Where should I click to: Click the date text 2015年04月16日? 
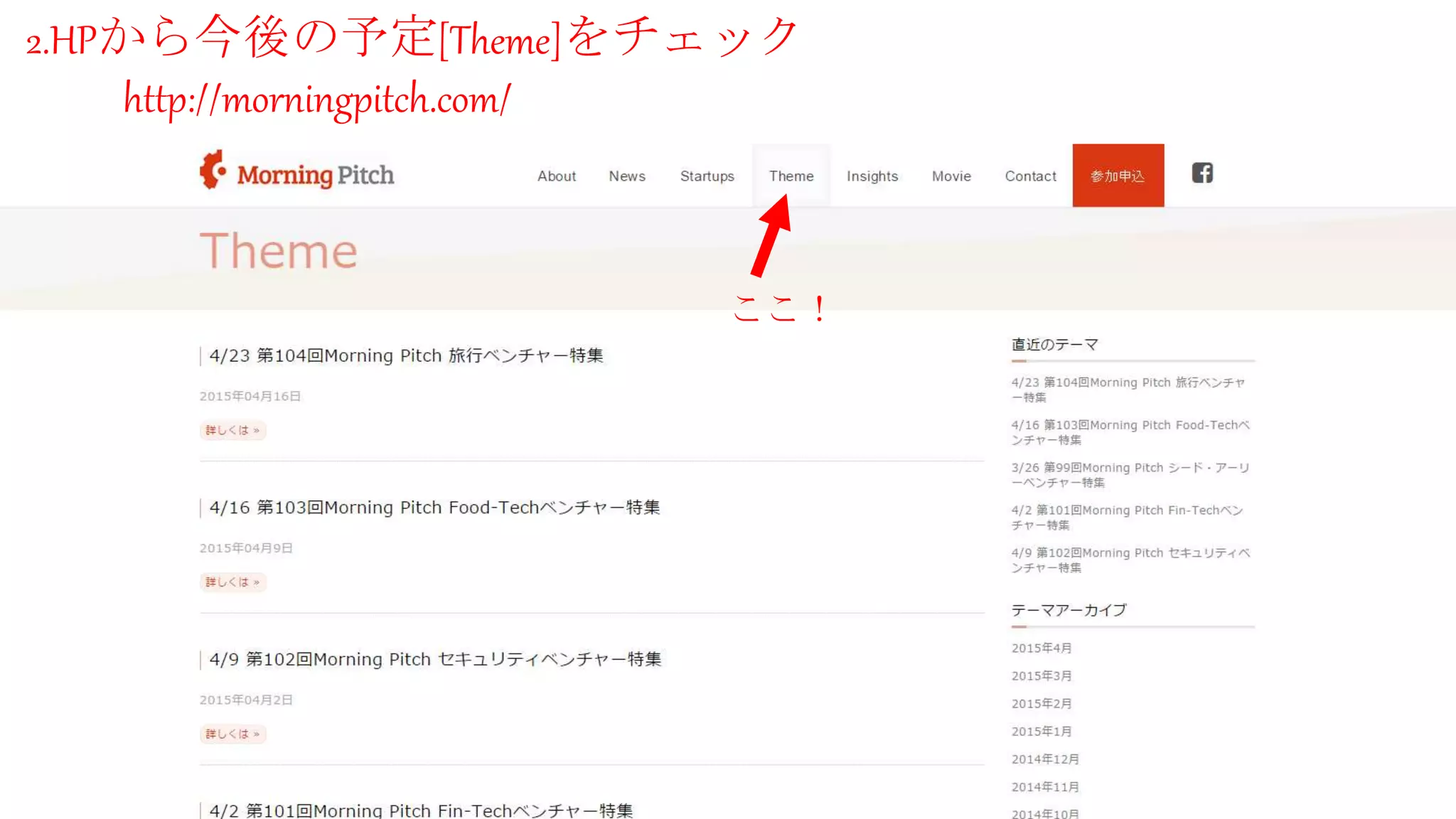pos(250,396)
